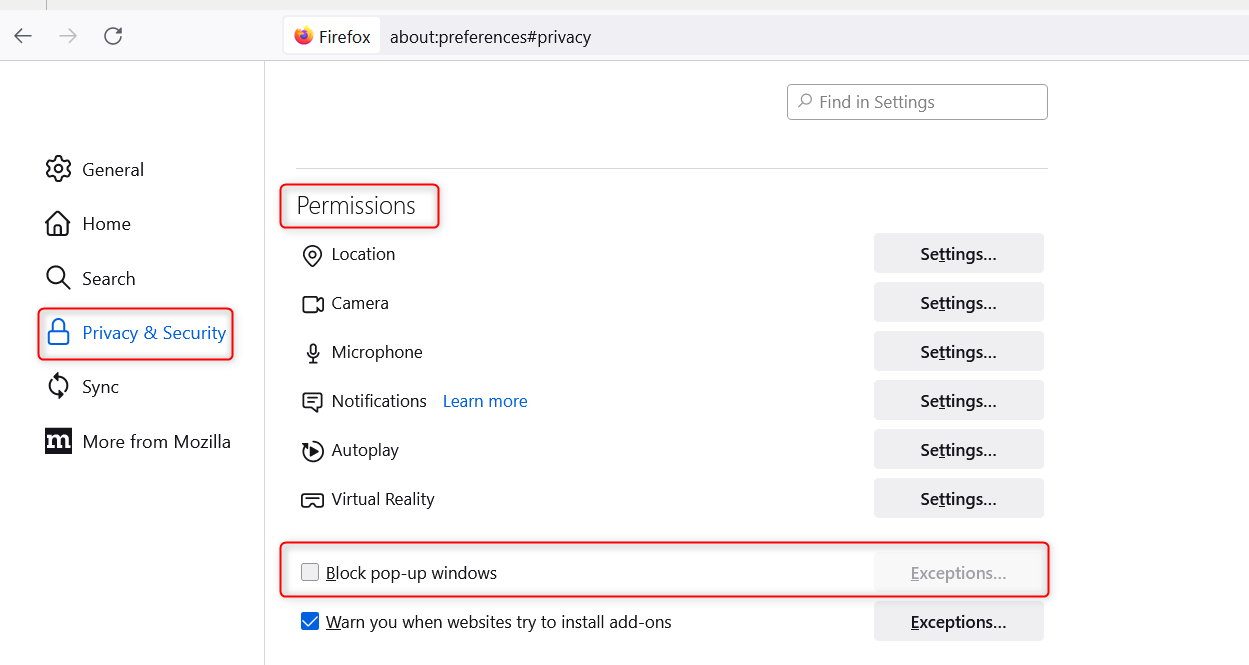
Task: Click the Mozilla logo icon in sidebar
Action: (58, 441)
